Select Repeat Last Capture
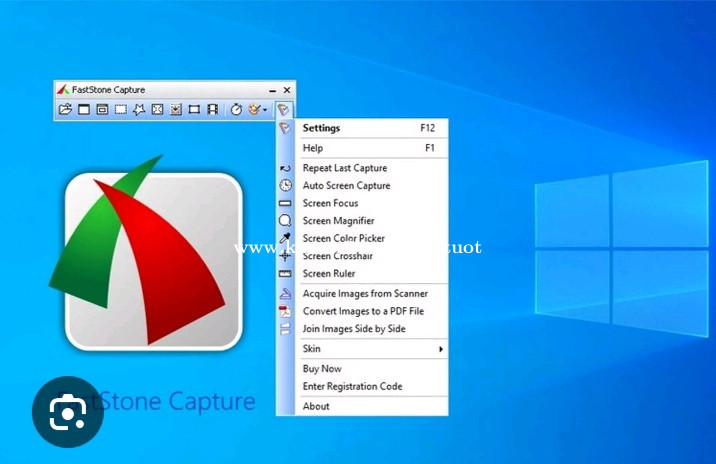Screen dimensions: 716x464 [x=363, y=168]
